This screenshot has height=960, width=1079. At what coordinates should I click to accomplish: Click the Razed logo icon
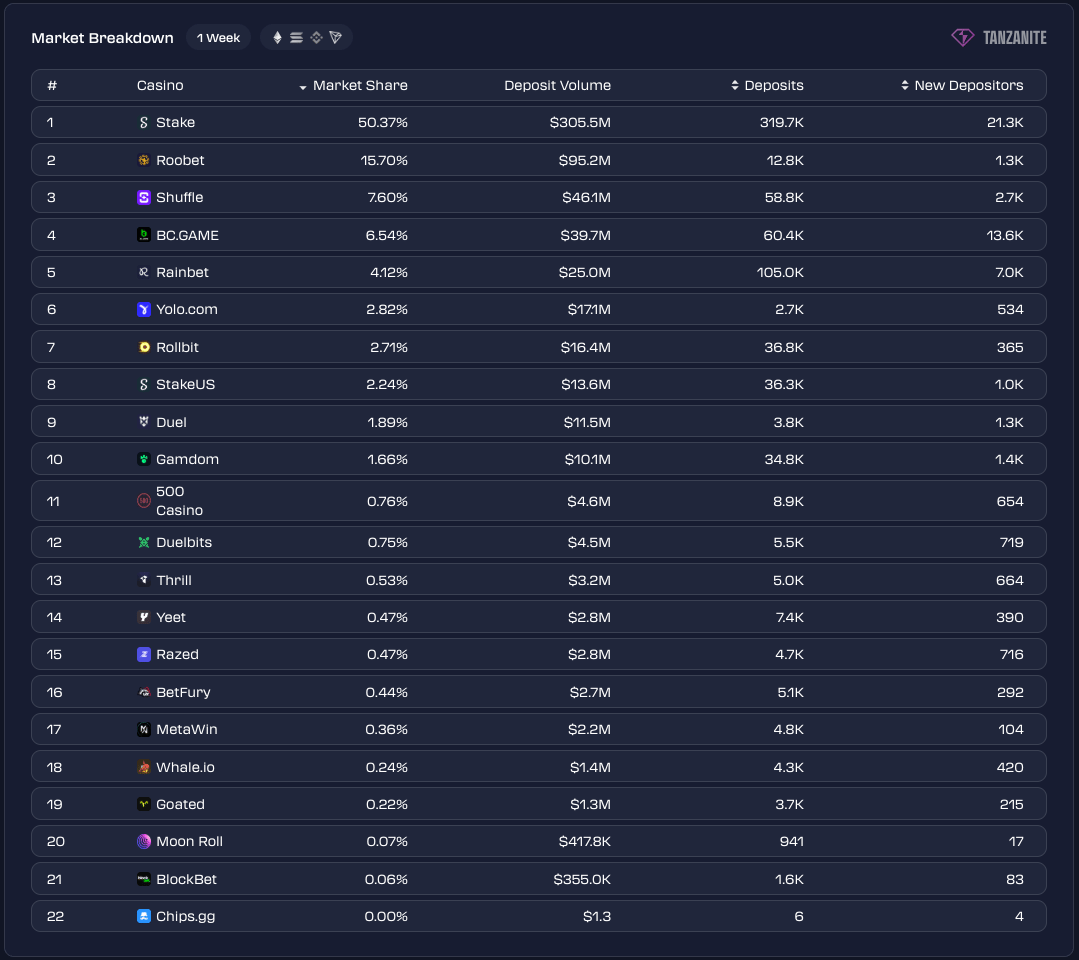point(144,654)
